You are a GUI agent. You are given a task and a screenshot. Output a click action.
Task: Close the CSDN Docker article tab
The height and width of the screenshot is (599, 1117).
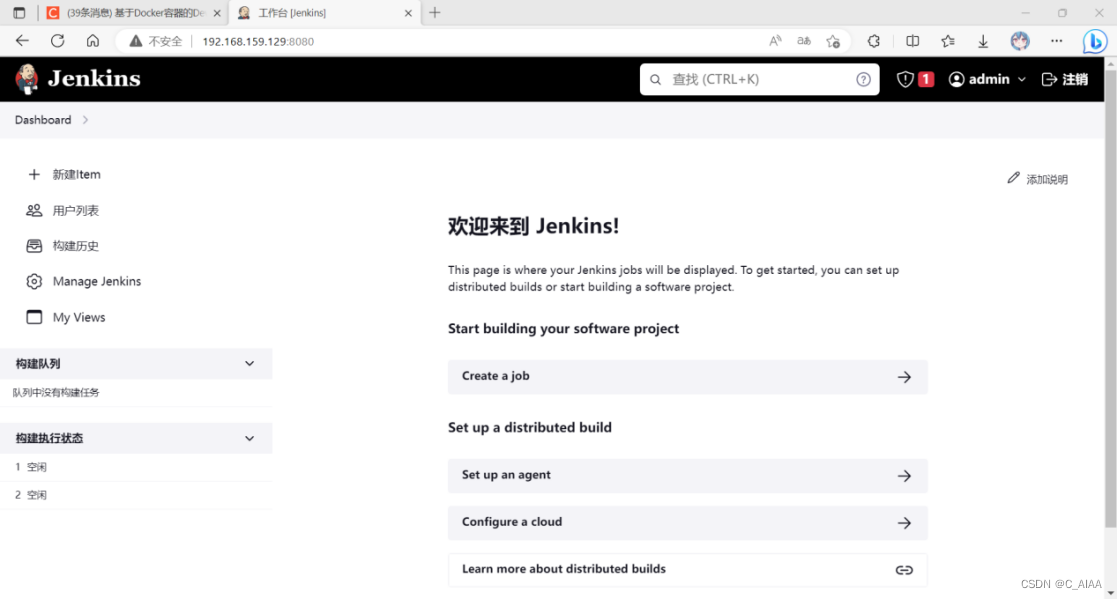pos(217,13)
